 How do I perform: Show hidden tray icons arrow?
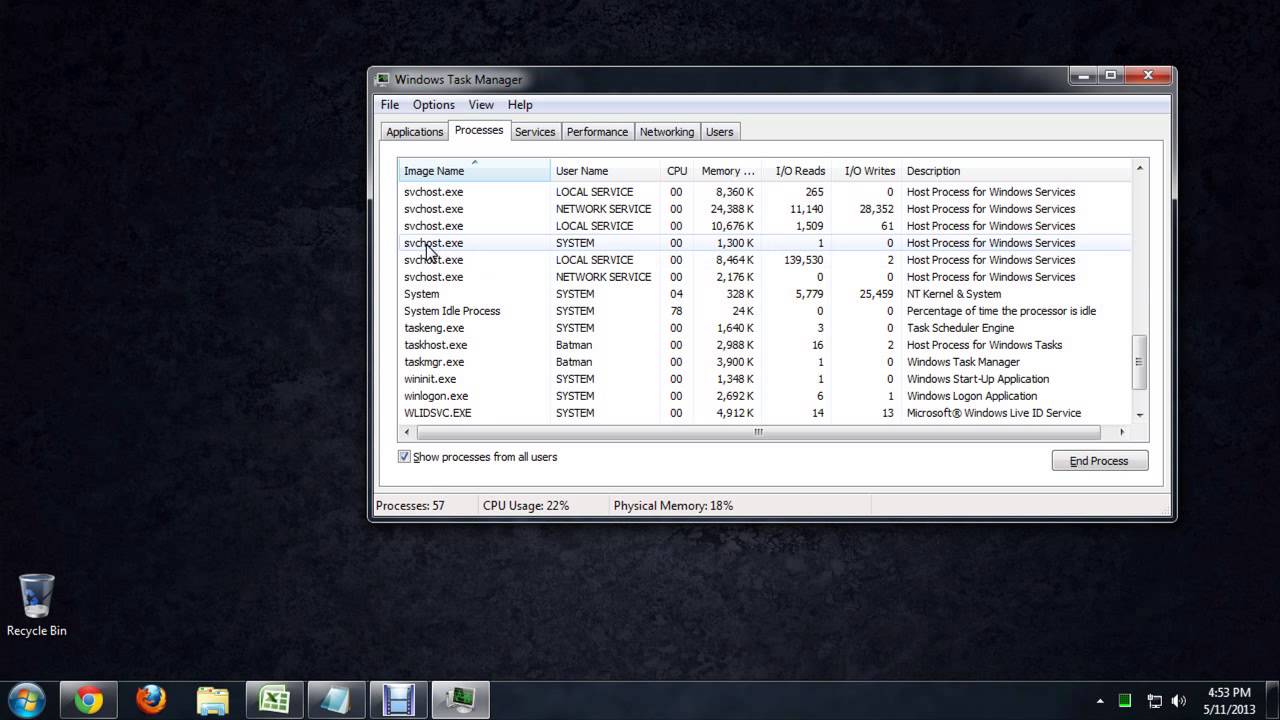1100,701
